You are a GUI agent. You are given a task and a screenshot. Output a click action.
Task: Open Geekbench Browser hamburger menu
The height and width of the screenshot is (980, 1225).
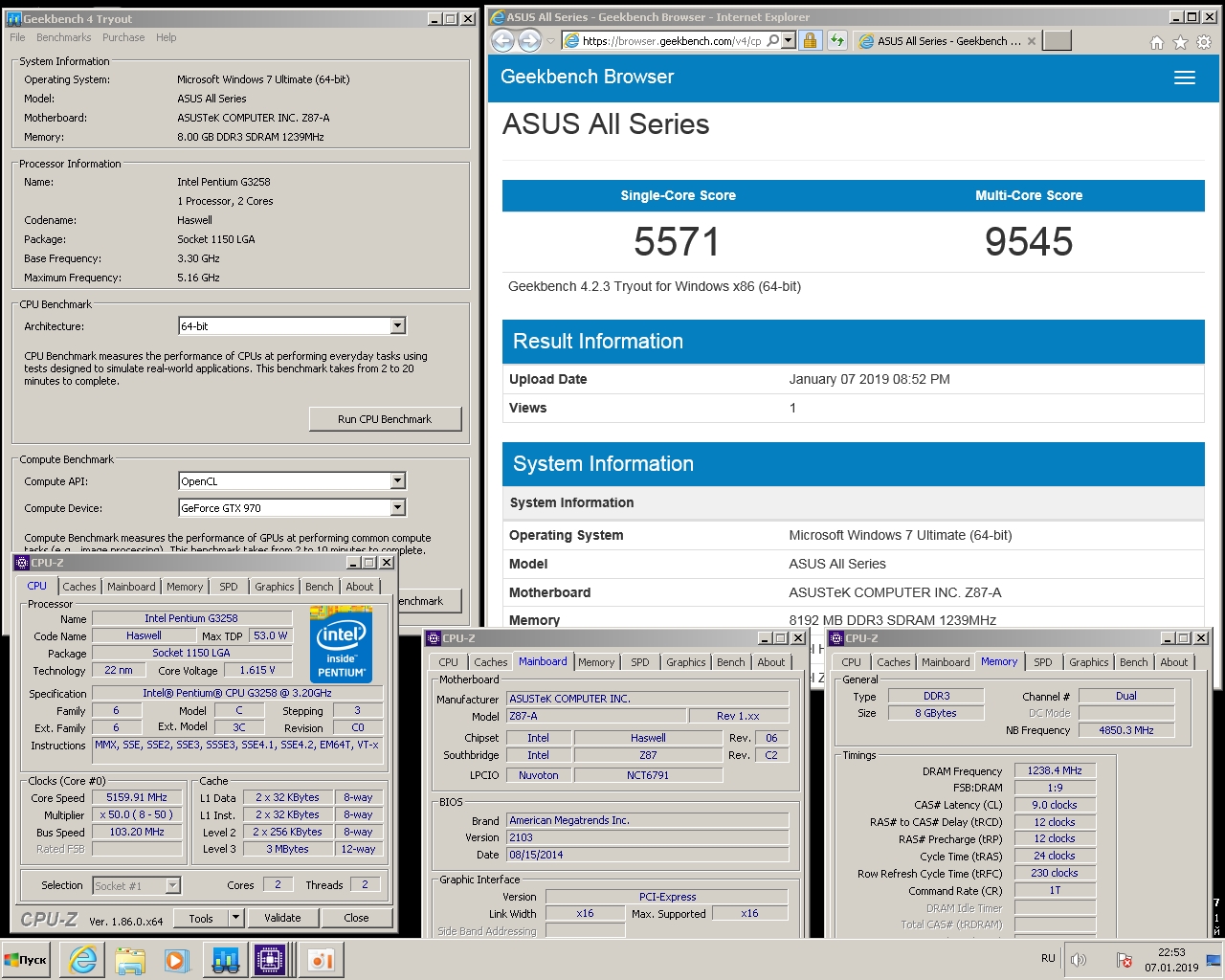point(1185,78)
